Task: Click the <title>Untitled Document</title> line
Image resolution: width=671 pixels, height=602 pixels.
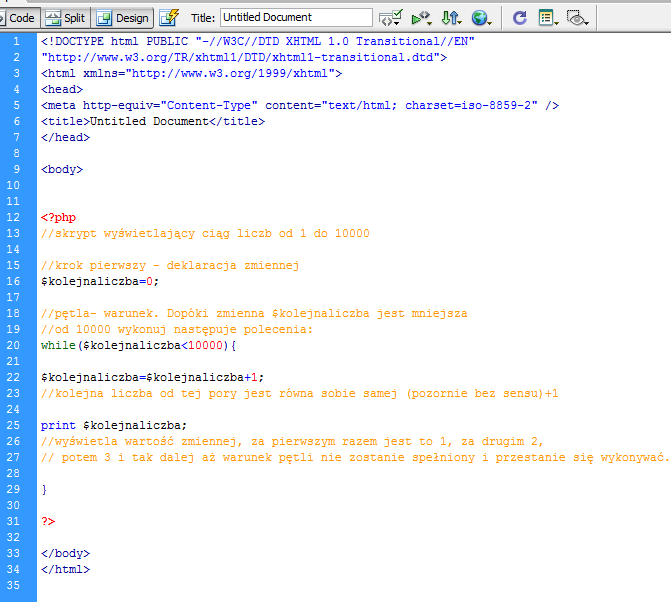Action: point(153,122)
